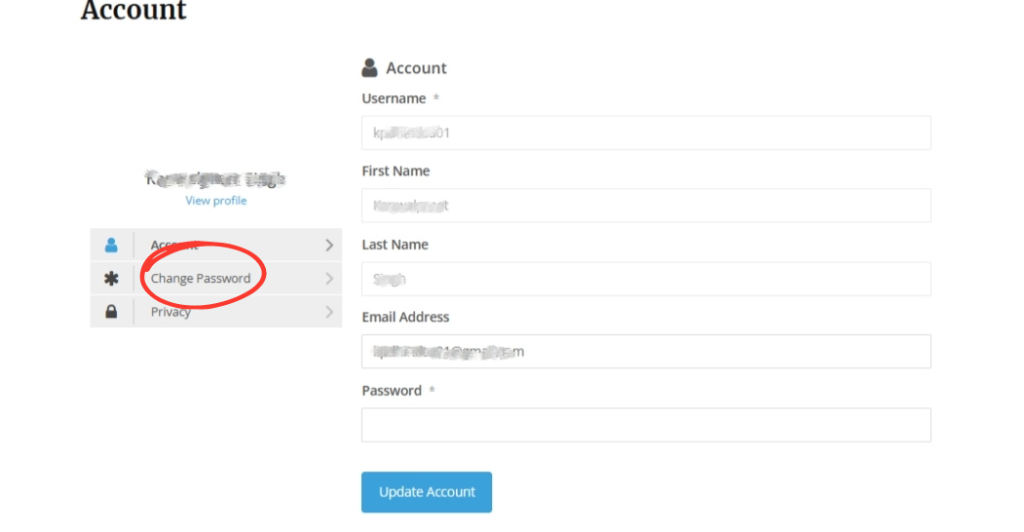Click the large Account page title

[133, 12]
